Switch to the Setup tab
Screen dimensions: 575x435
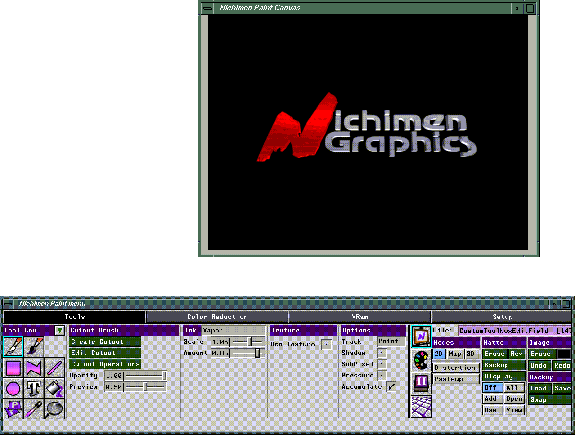tap(501, 317)
